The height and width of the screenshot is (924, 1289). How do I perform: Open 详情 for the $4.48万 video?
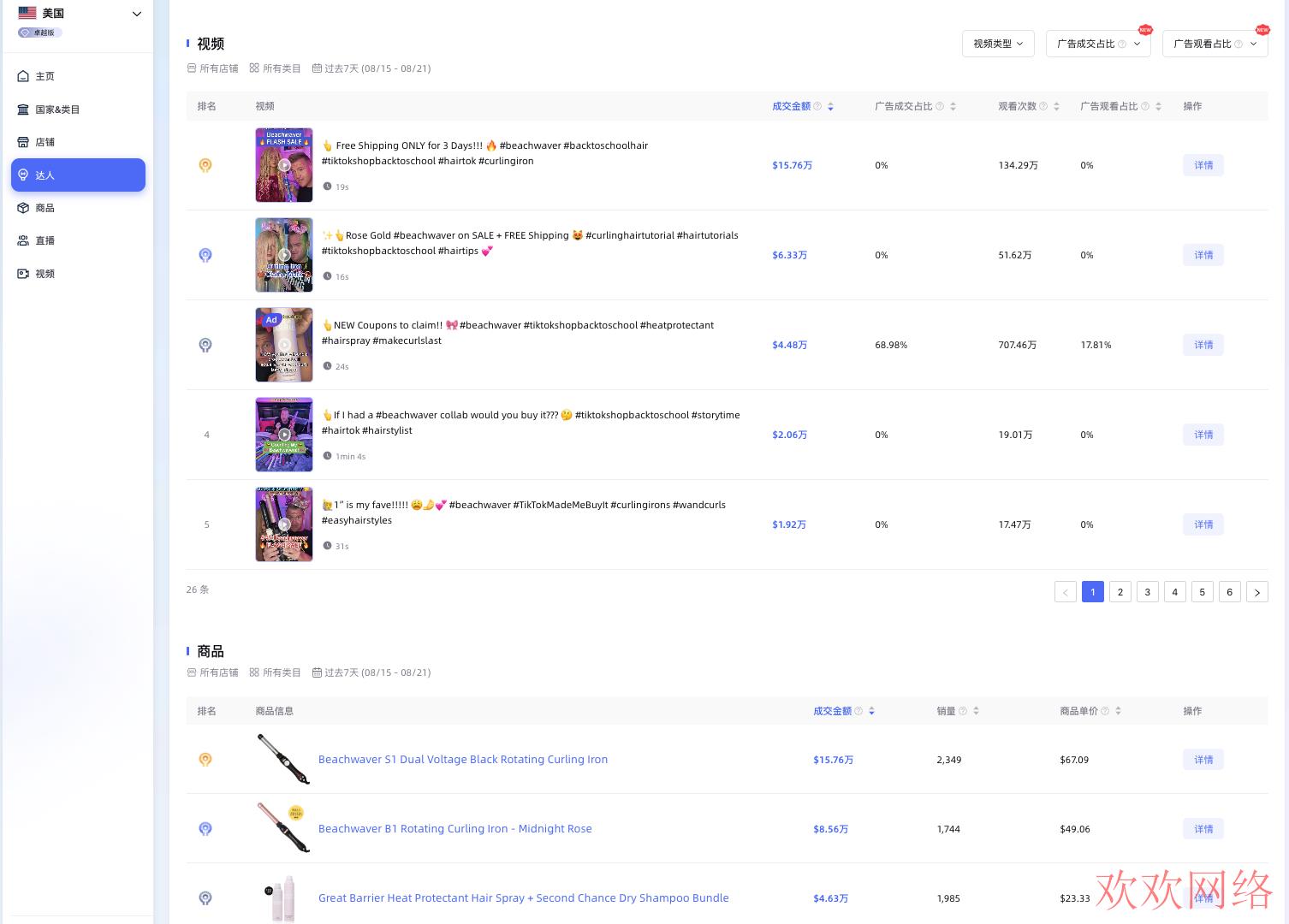(x=1203, y=345)
